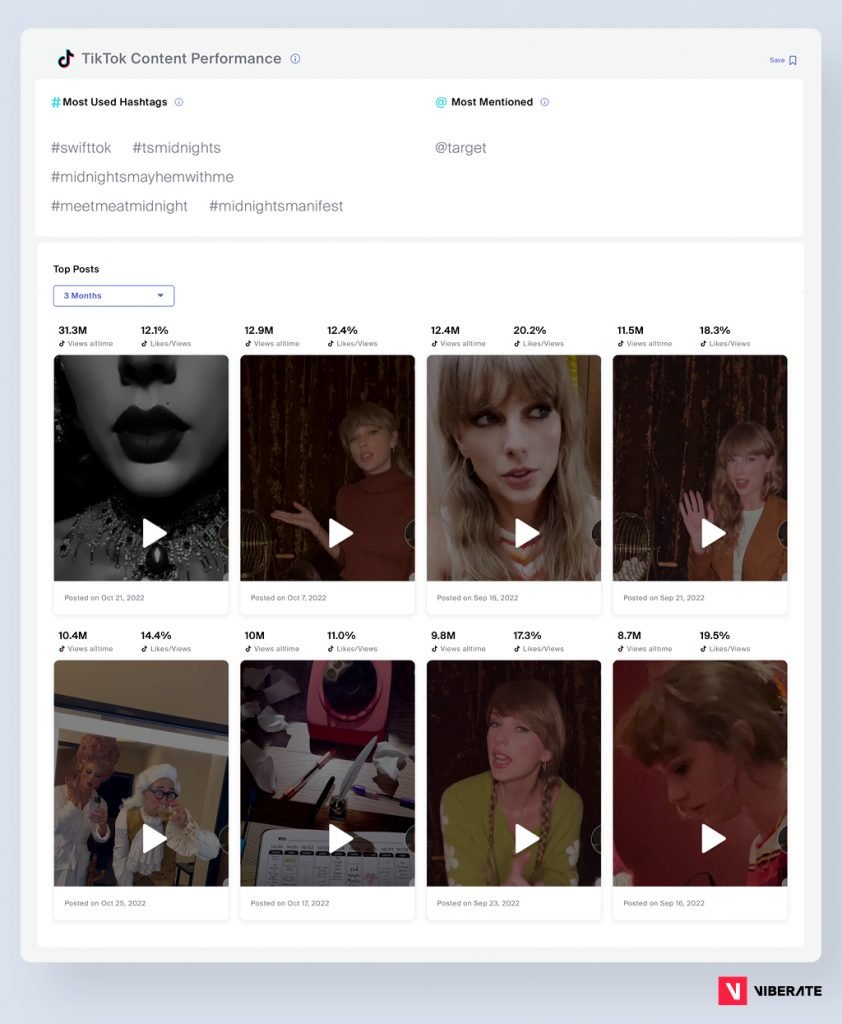Click the # symbol before Most Used Hashtags

pyautogui.click(x=56, y=102)
